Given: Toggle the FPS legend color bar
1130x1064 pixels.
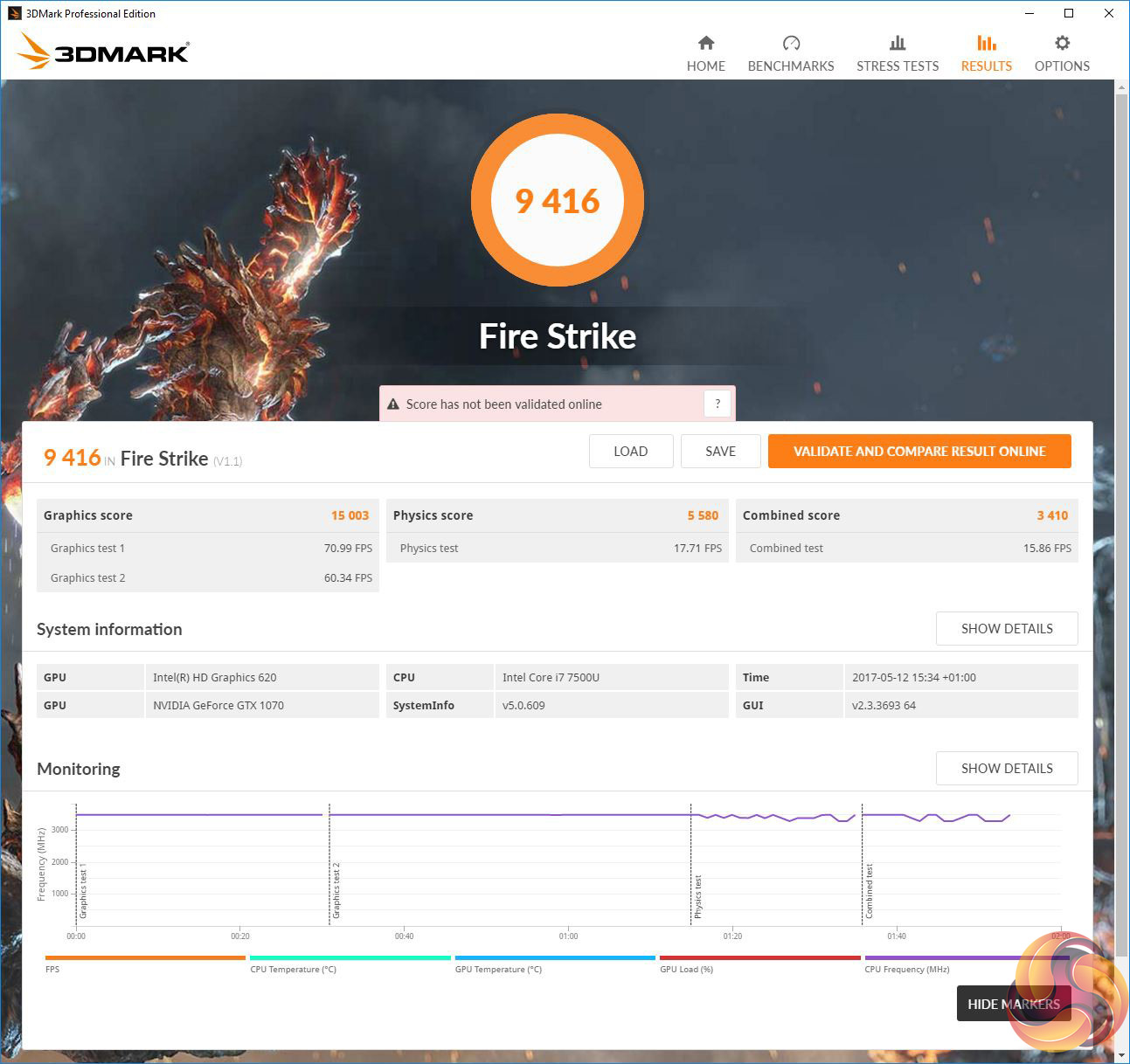Looking at the screenshot, I should click(x=145, y=958).
